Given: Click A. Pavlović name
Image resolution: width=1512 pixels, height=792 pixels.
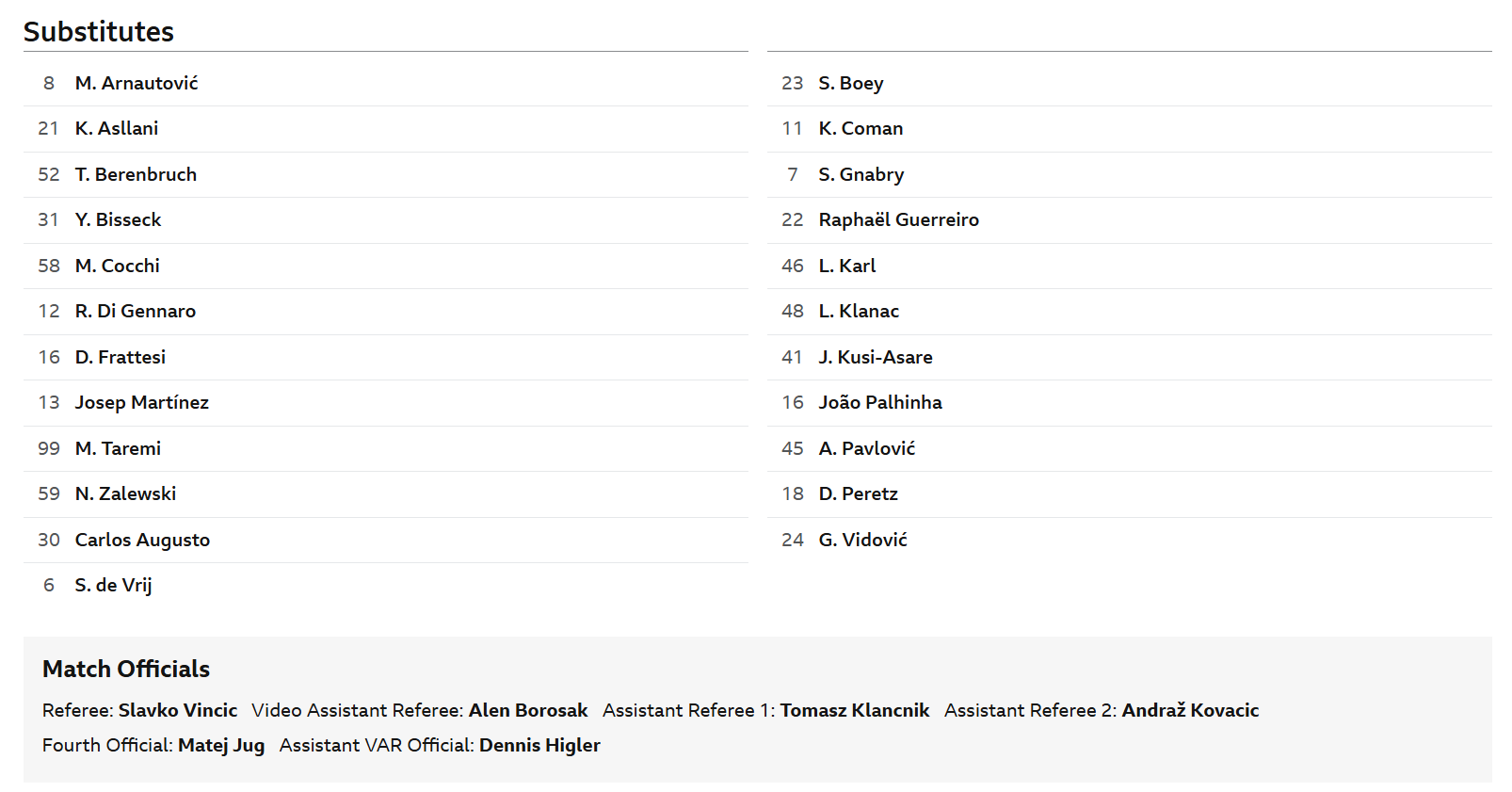Looking at the screenshot, I should [x=867, y=448].
